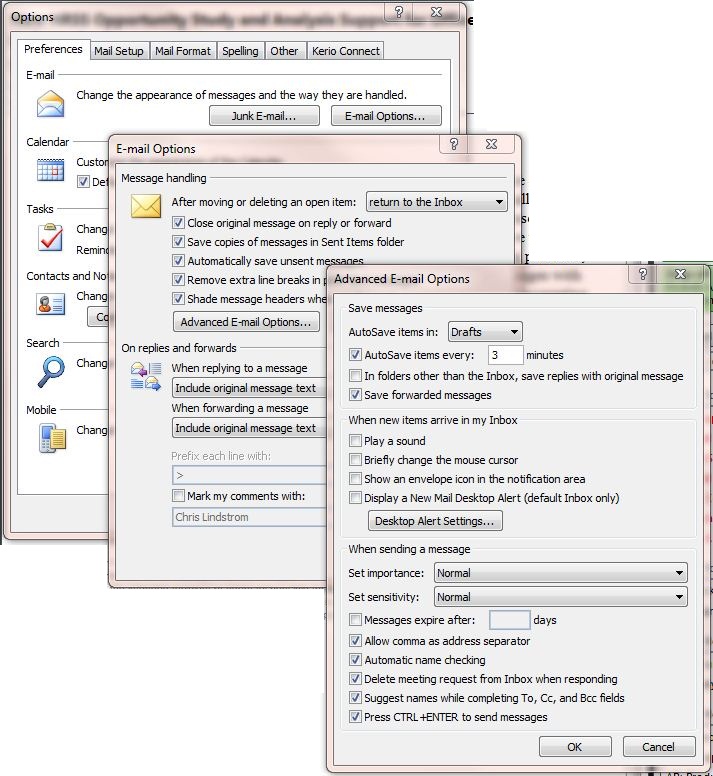The width and height of the screenshot is (713, 776).
Task: Select the Preferences tab
Action: point(53,49)
